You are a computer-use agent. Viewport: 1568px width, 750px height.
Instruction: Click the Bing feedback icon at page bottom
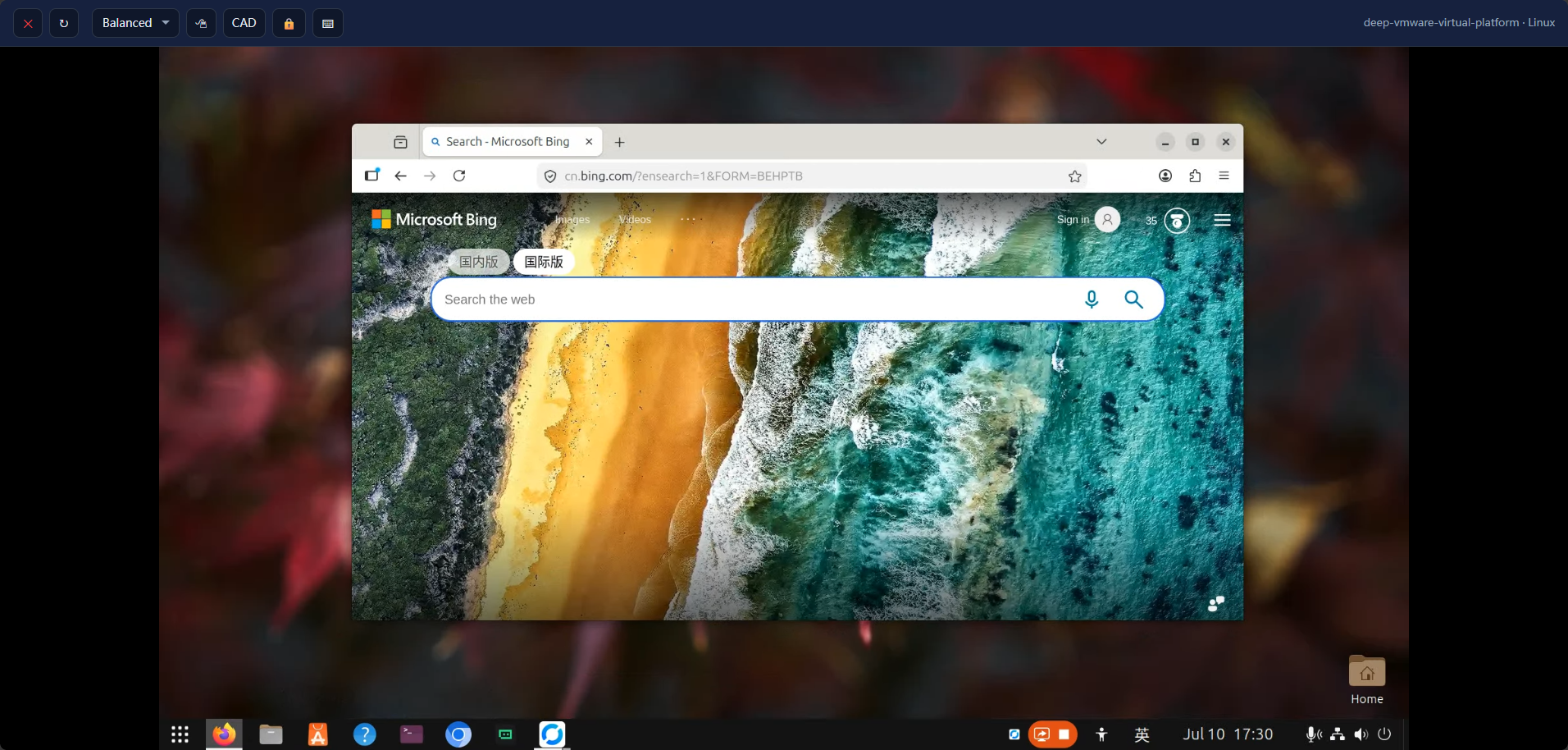coord(1216,604)
